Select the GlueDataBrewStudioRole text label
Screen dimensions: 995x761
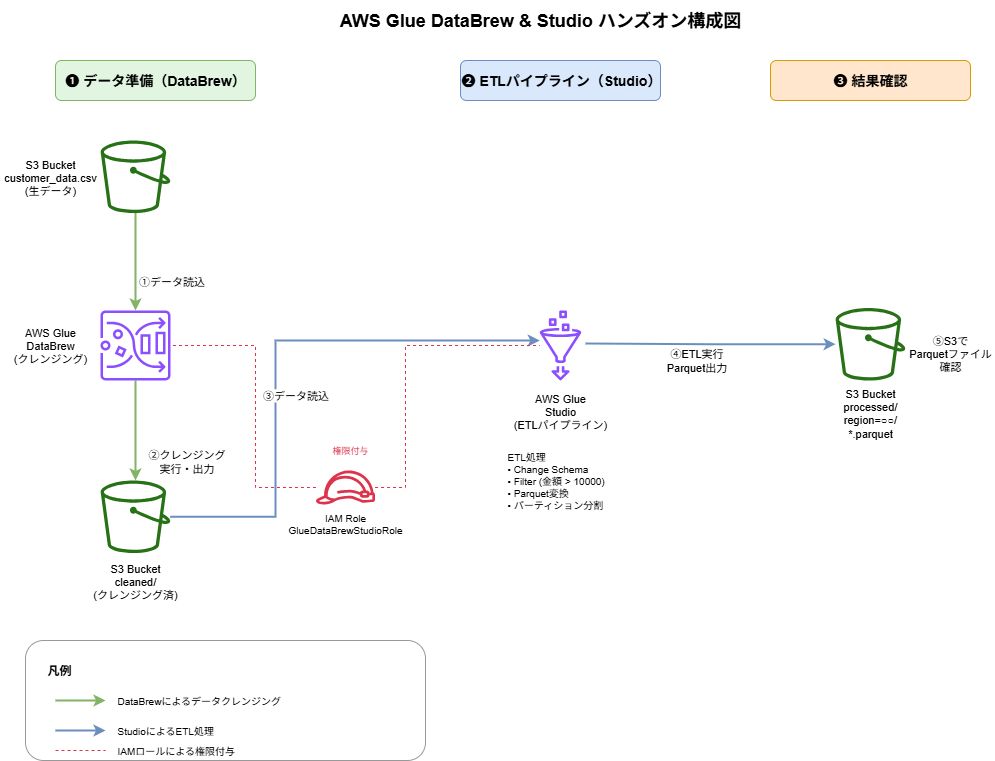[x=346, y=530]
